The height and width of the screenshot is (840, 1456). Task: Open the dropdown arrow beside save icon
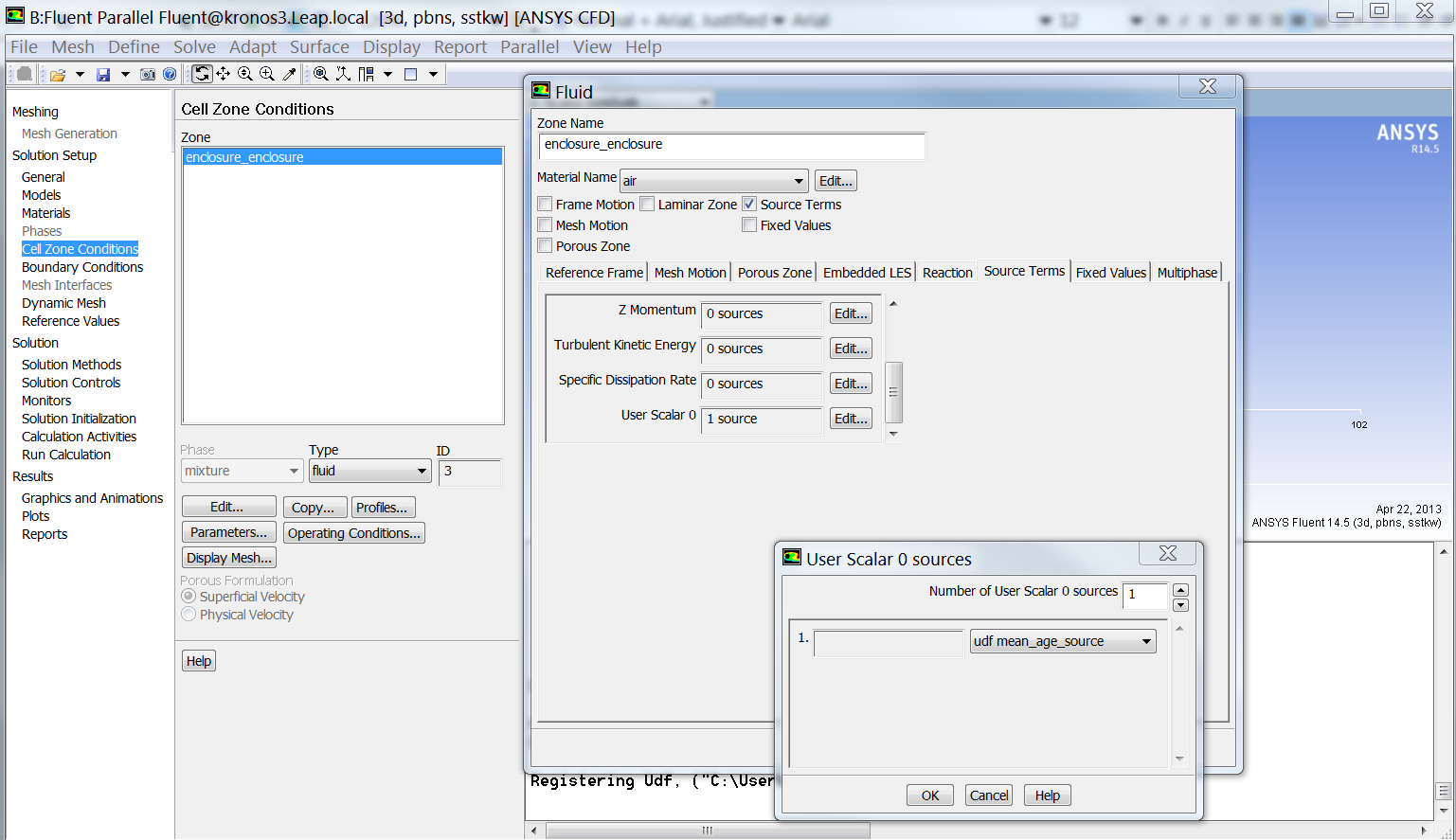(x=125, y=74)
